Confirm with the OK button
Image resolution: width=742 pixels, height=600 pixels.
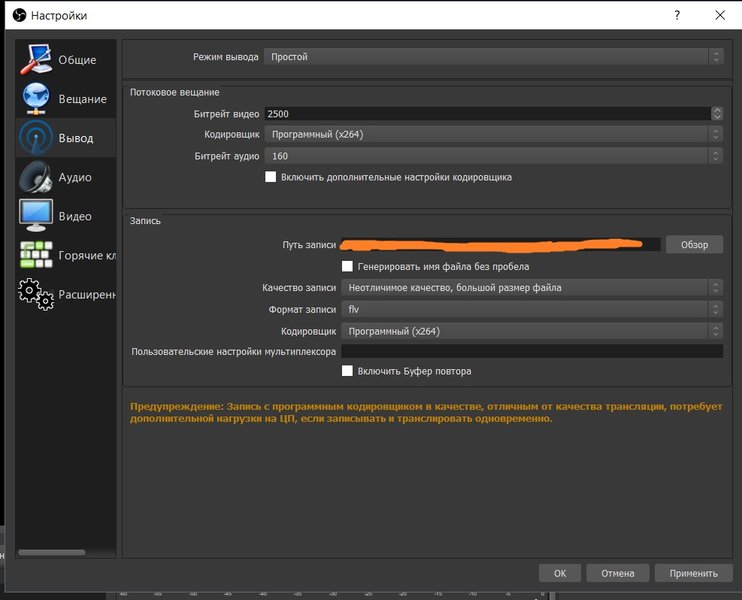[560, 573]
